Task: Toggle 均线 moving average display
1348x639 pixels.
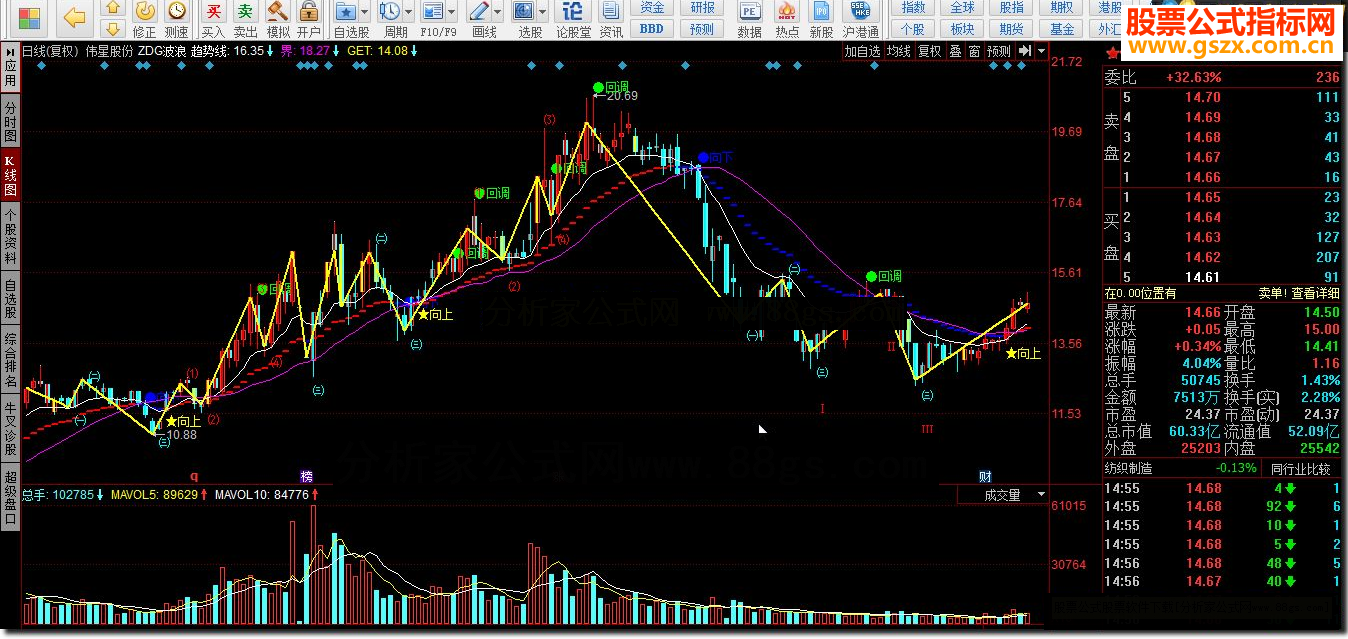Action: (x=899, y=51)
